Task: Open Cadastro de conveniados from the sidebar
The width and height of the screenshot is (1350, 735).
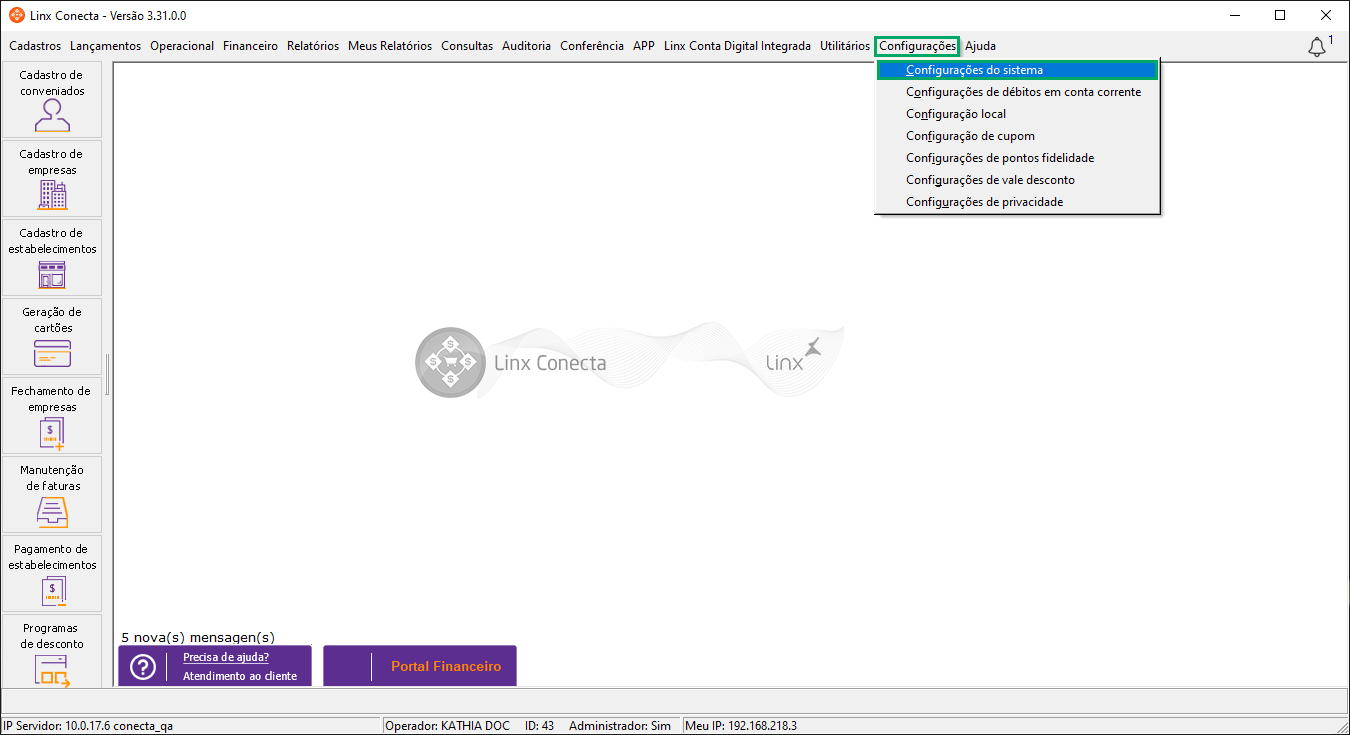Action: tap(52, 100)
